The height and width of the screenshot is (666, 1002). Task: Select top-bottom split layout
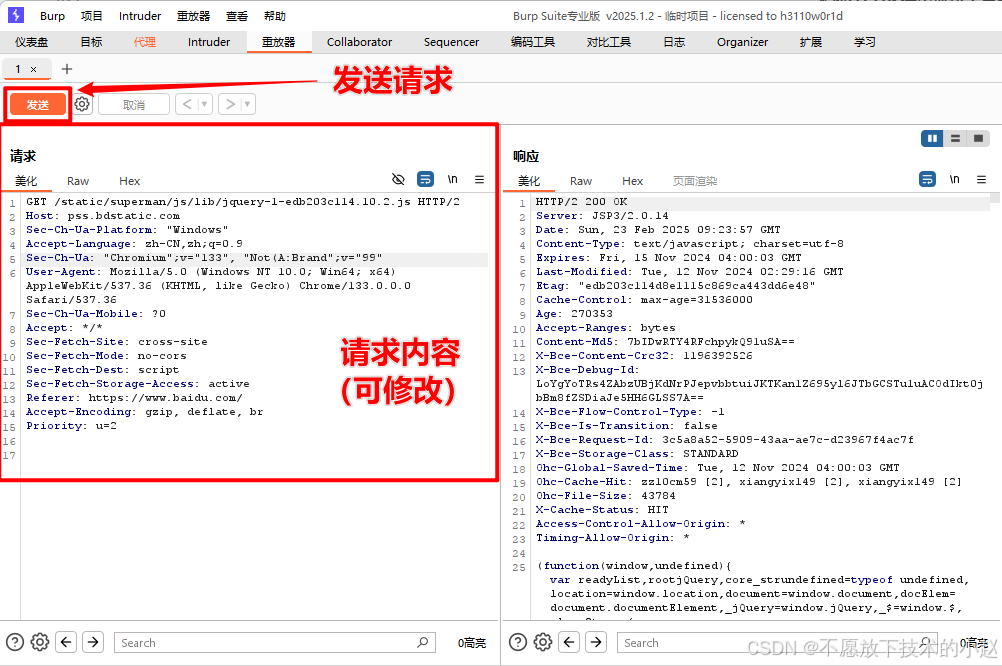[x=955, y=138]
